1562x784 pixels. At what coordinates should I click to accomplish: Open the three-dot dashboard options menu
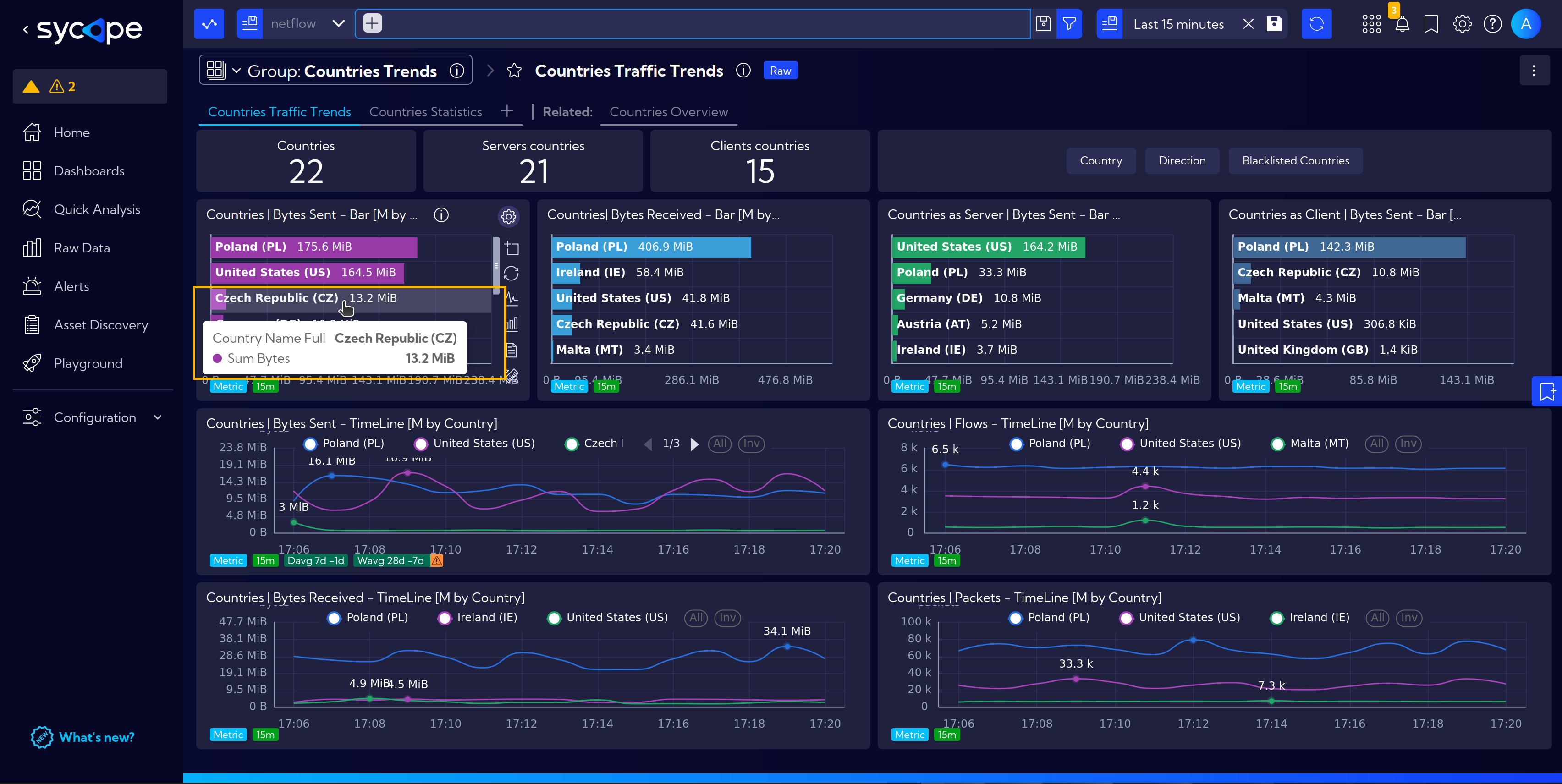point(1534,71)
